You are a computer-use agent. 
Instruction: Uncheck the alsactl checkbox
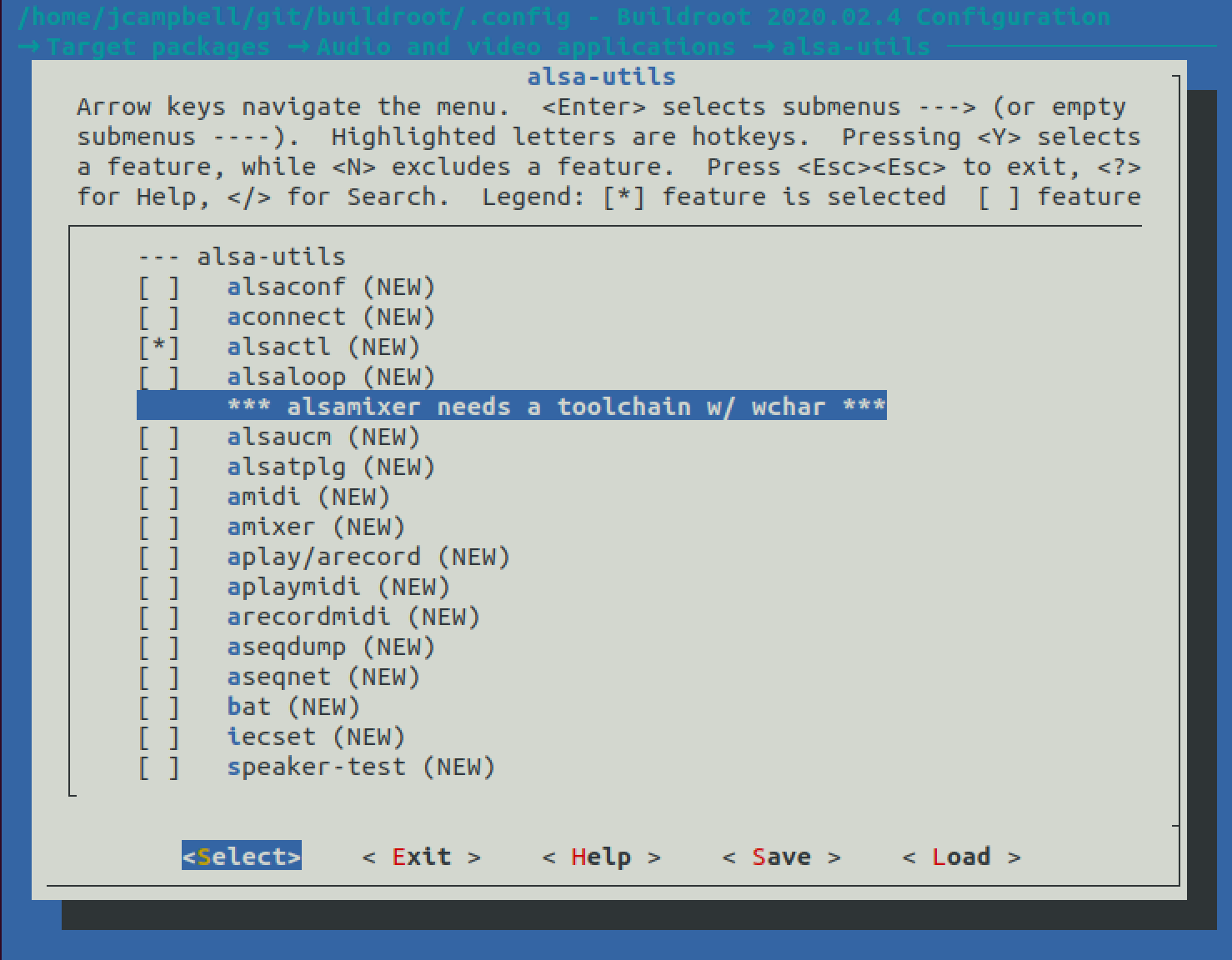pyautogui.click(x=158, y=347)
